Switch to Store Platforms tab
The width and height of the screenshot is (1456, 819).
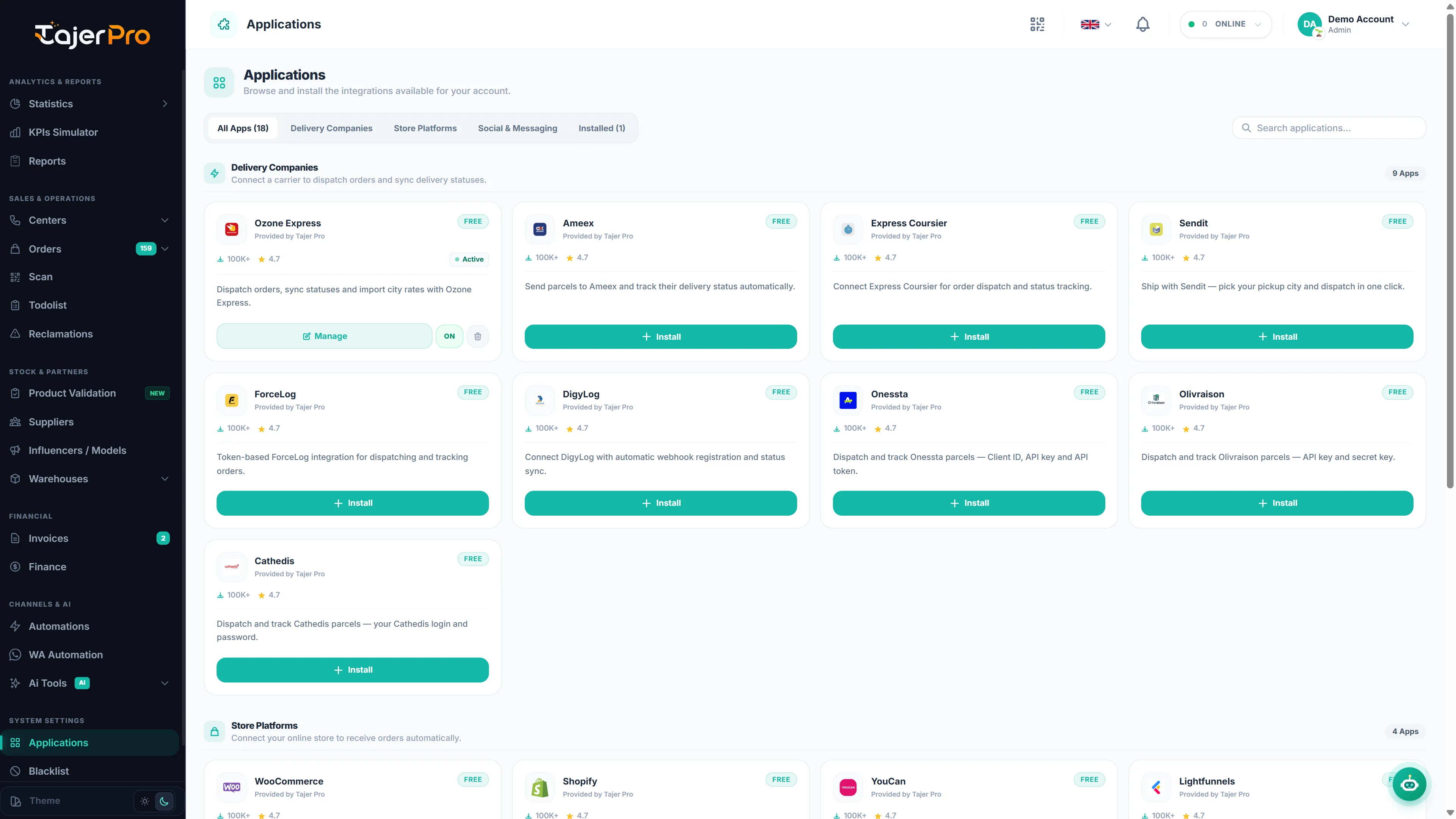click(425, 128)
